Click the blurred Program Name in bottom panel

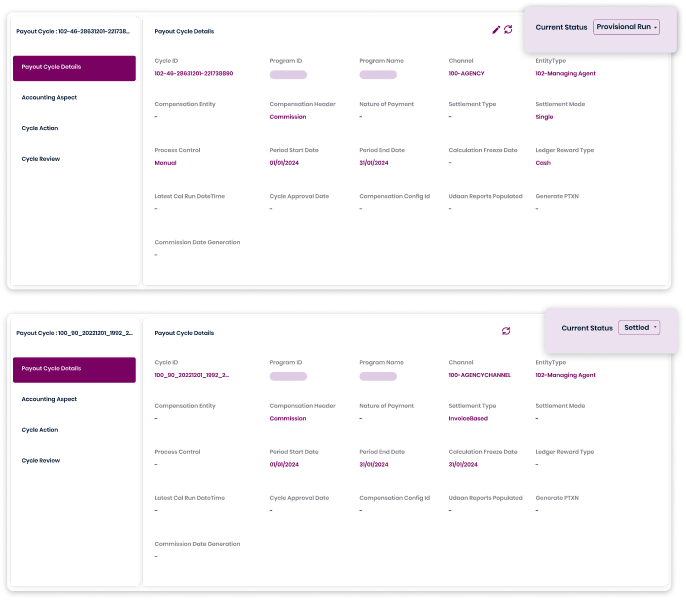pyautogui.click(x=378, y=376)
